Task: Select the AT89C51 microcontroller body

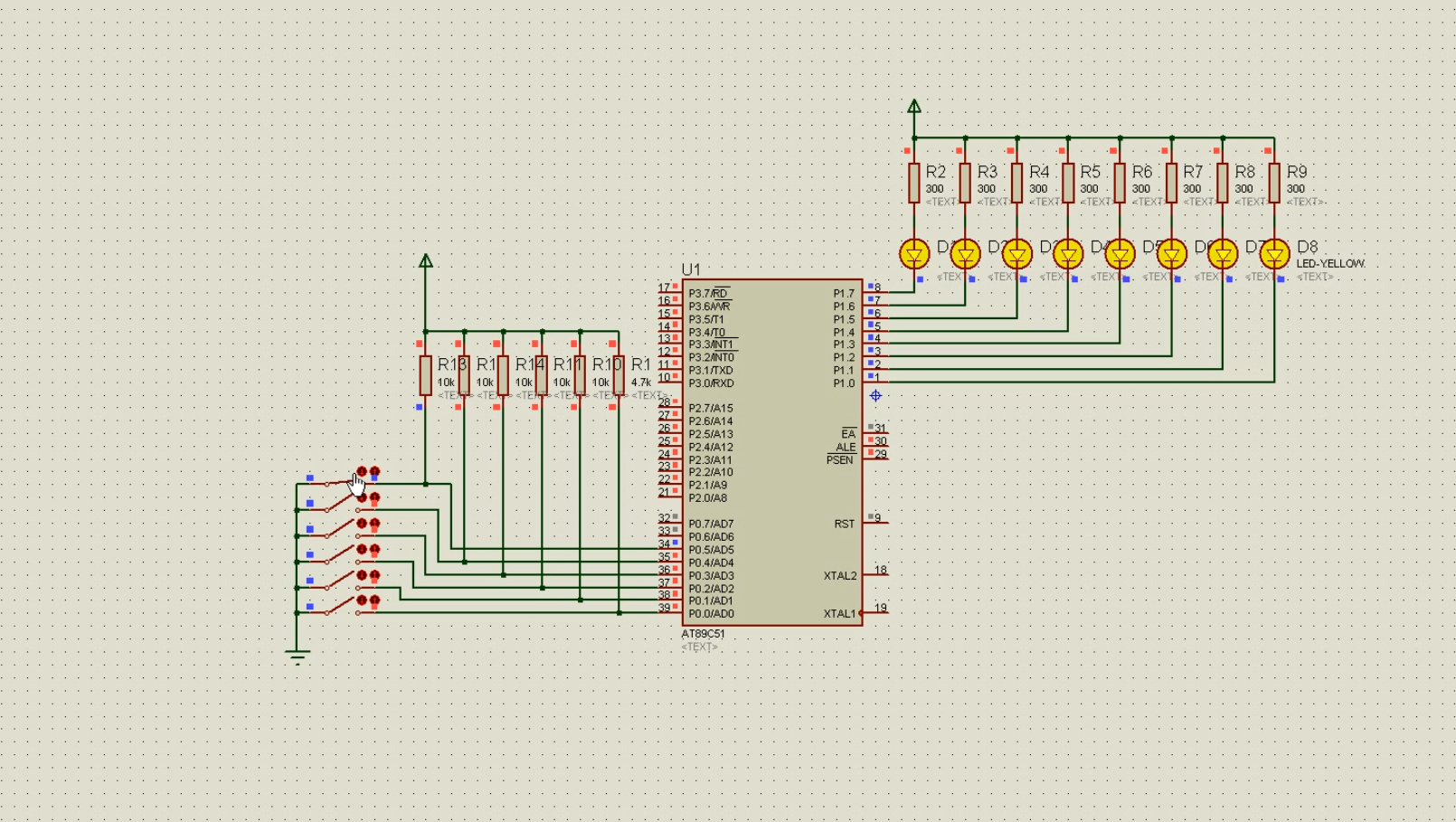Action: point(772,452)
